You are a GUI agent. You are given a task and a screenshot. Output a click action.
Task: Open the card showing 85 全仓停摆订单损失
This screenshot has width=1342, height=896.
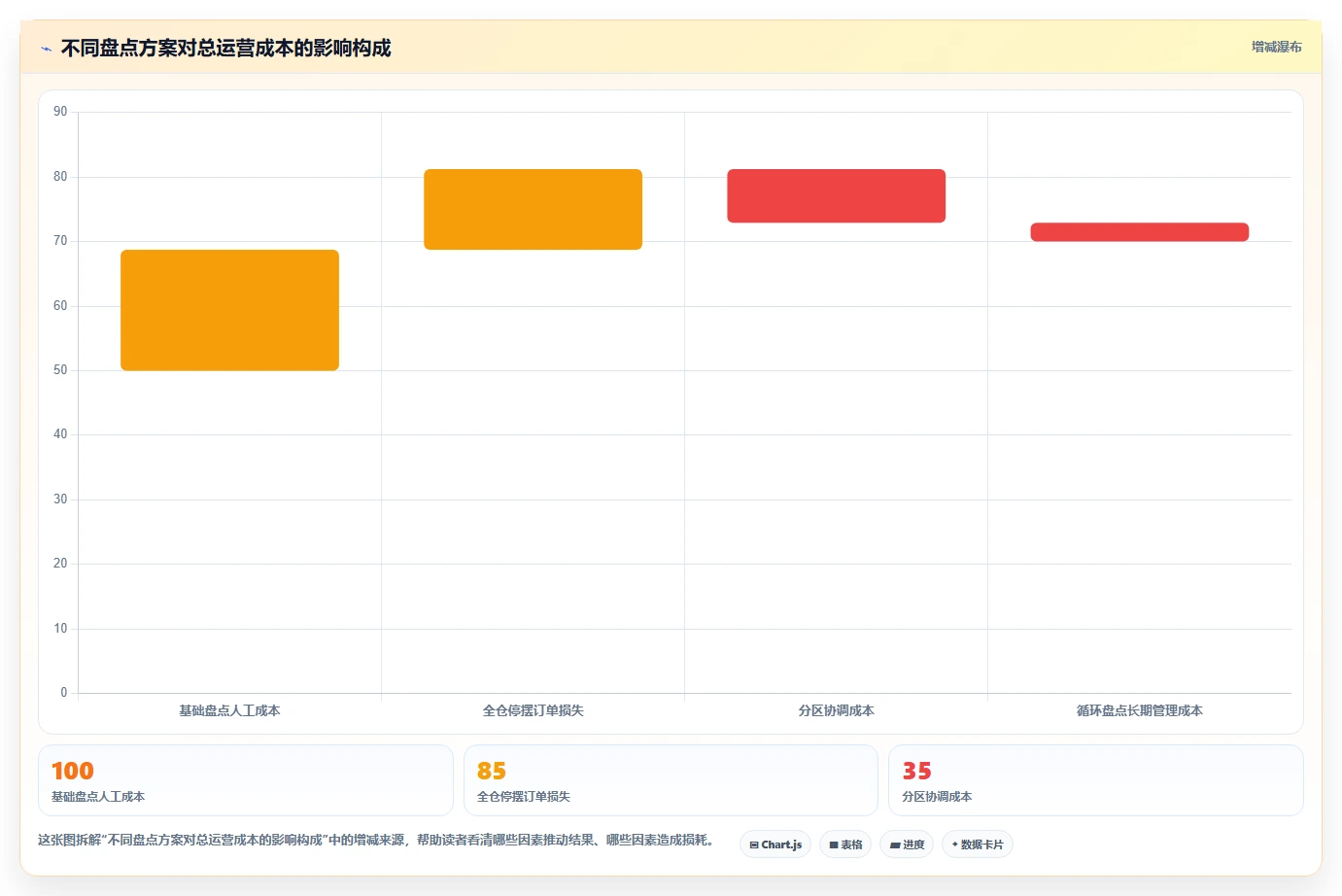point(671,780)
